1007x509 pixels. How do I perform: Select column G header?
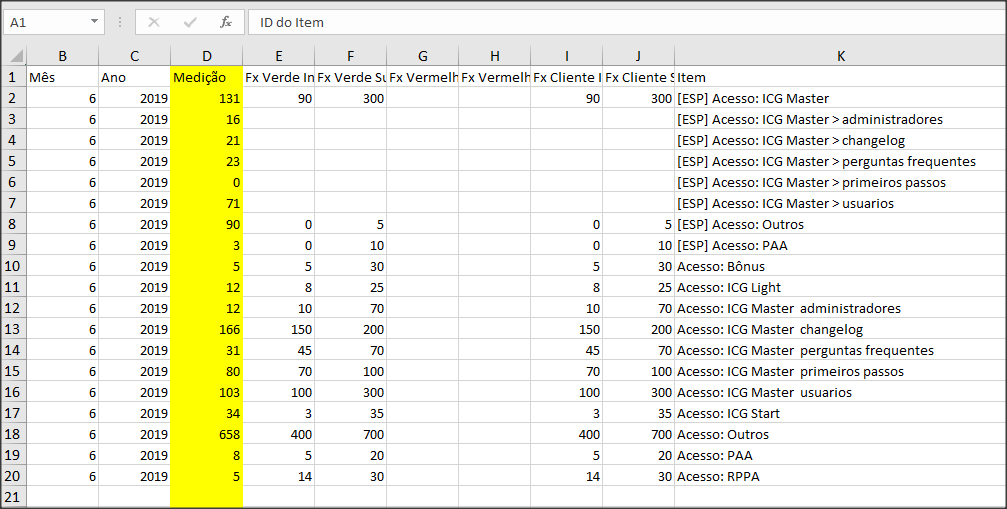point(423,56)
